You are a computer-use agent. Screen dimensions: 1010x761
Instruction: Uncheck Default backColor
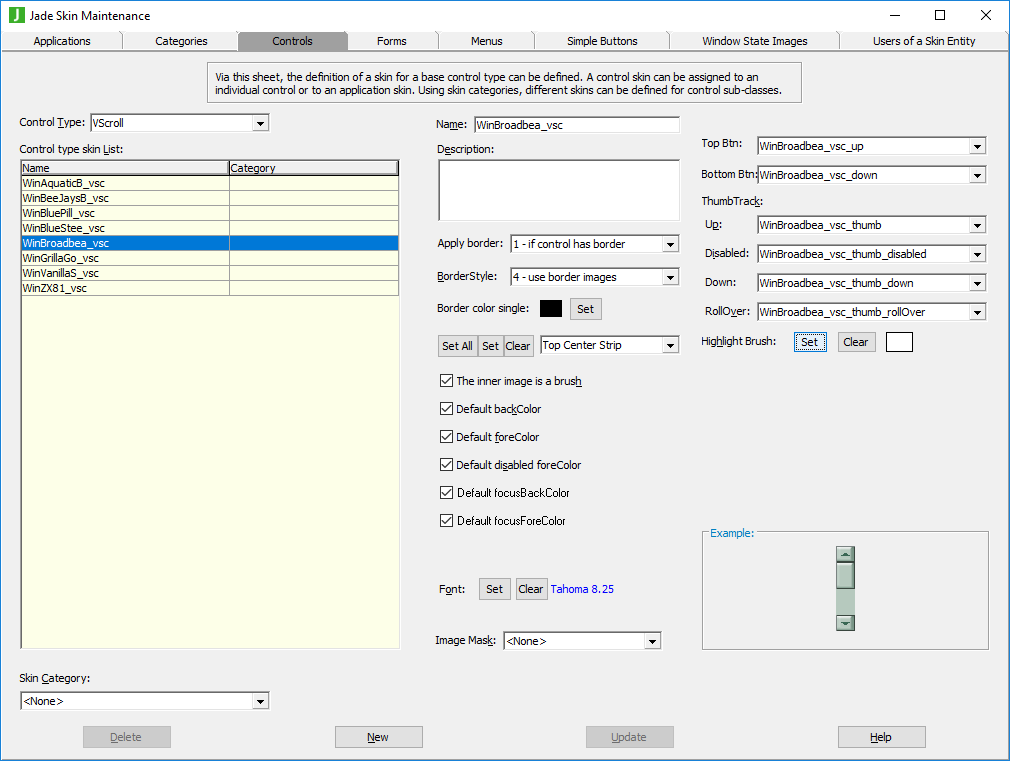coord(446,409)
